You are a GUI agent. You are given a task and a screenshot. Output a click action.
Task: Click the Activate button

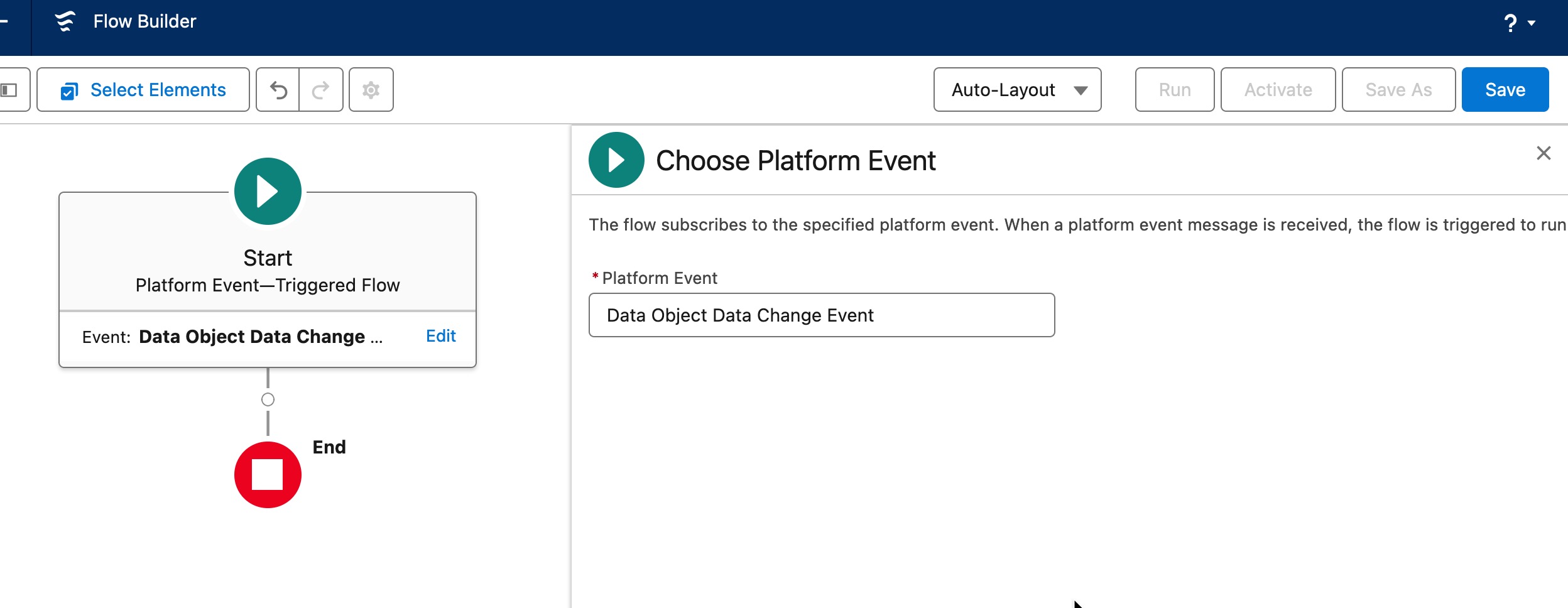pyautogui.click(x=1278, y=90)
